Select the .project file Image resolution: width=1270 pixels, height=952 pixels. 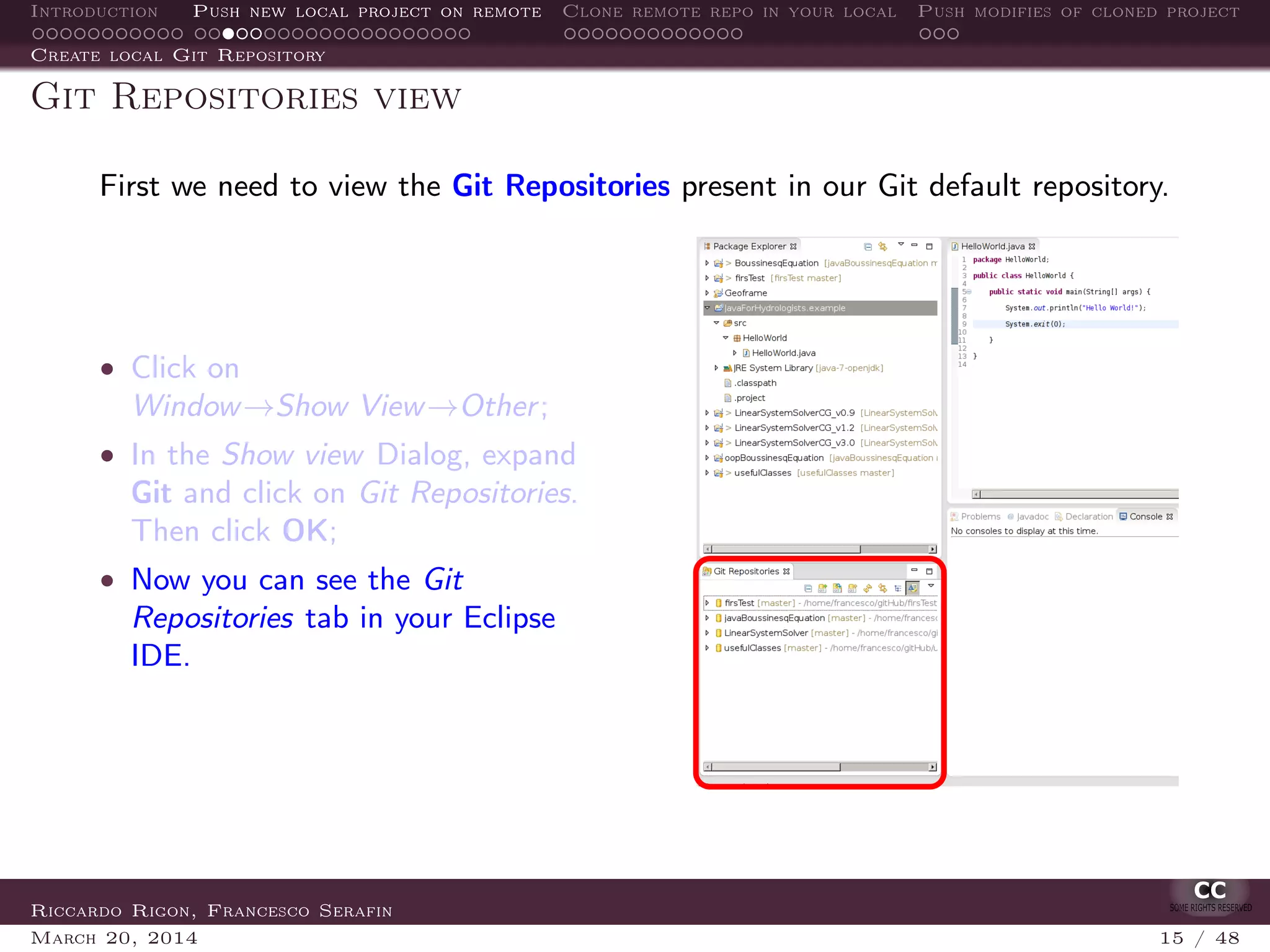pos(744,398)
